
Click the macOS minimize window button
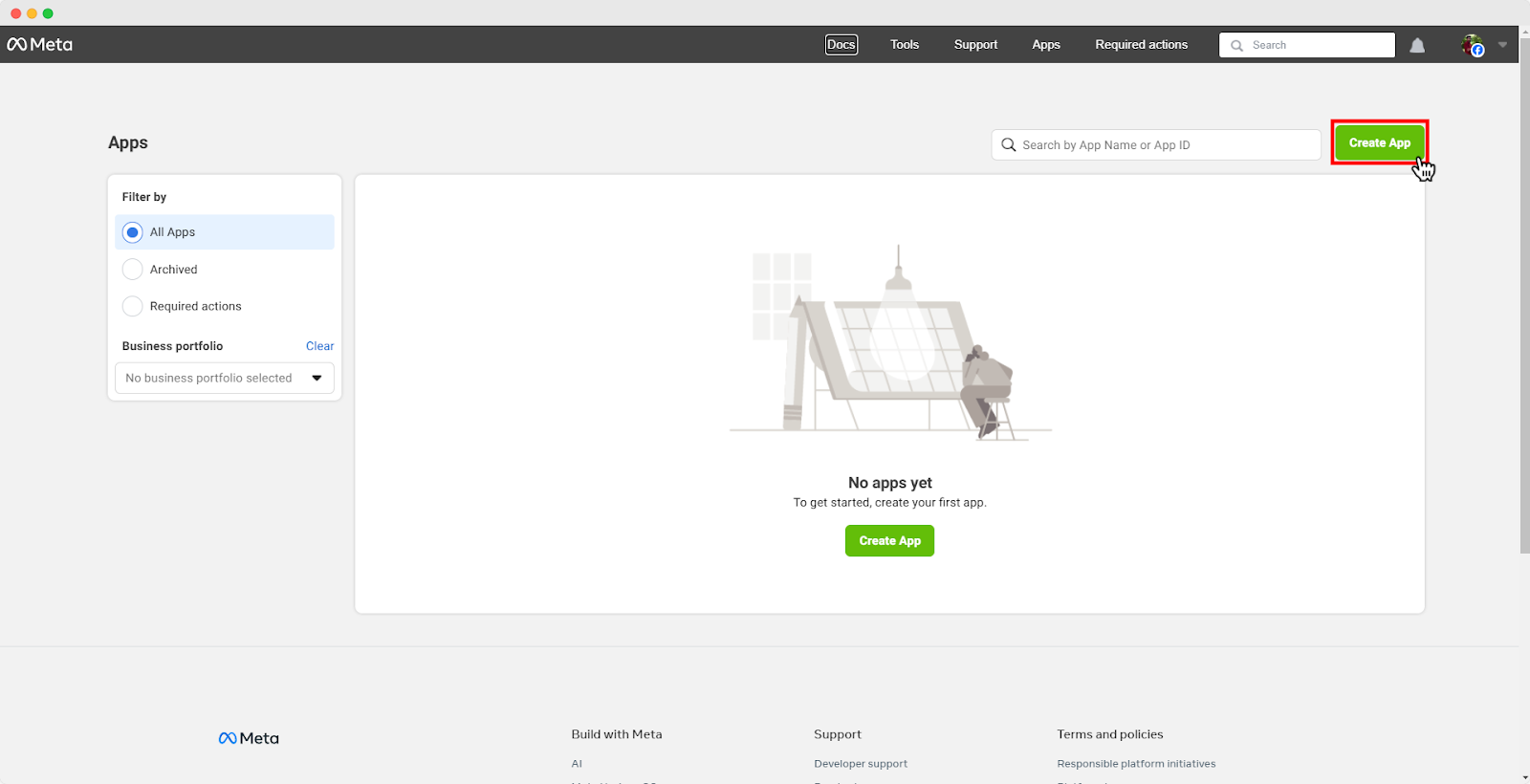pyautogui.click(x=32, y=13)
